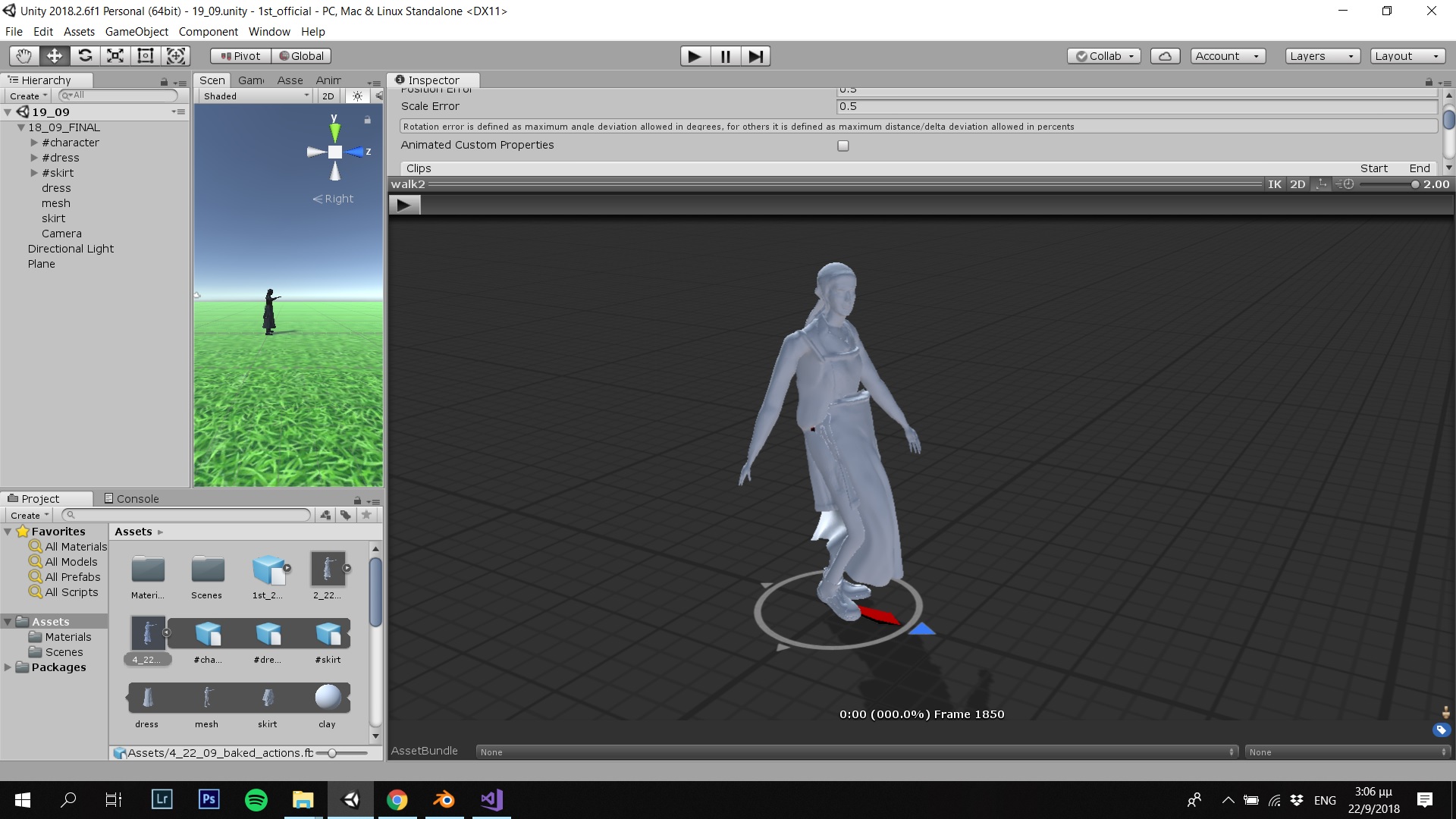
Task: Select the Move tool
Action: [55, 55]
